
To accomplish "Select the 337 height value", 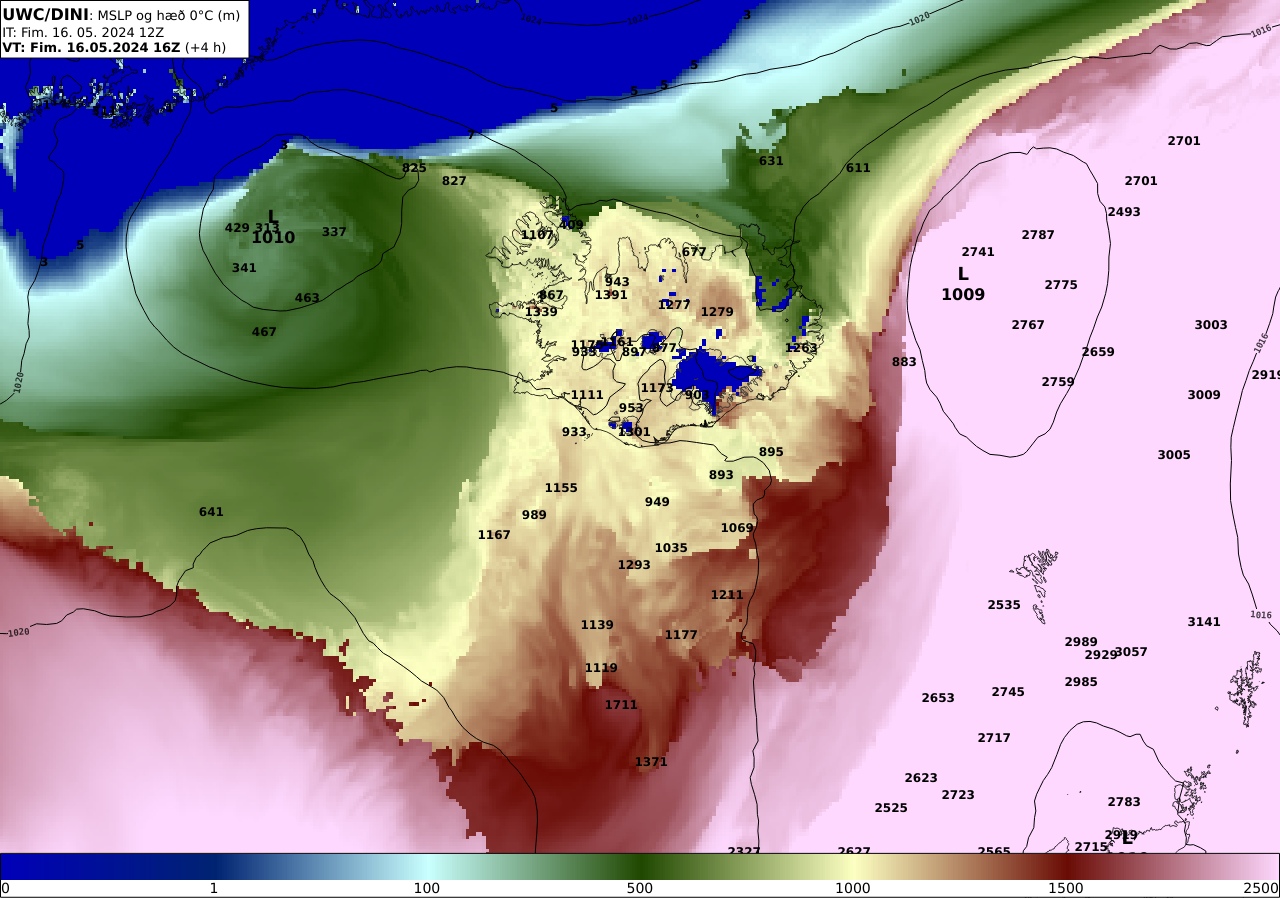I will click(334, 232).
